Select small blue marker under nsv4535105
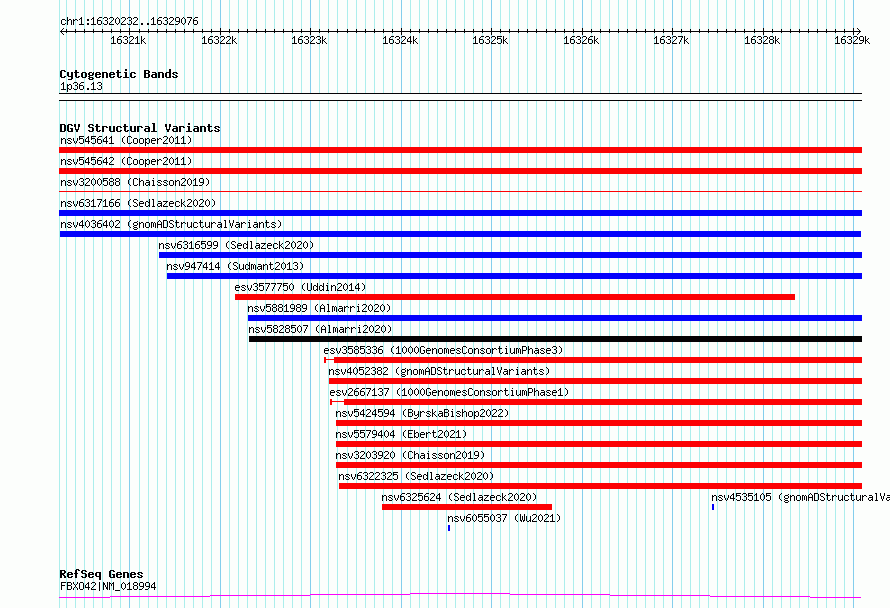Image resolution: width=890 pixels, height=608 pixels. 713,507
